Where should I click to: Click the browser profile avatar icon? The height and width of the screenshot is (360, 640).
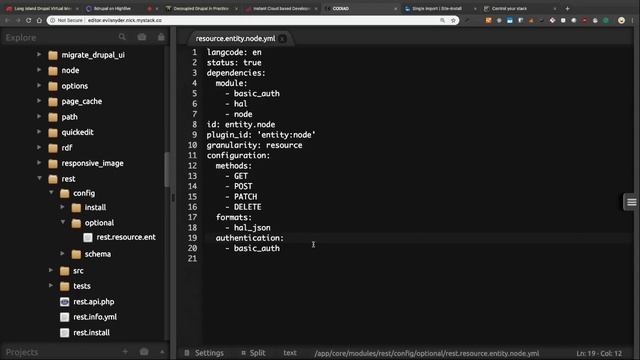(x=621, y=20)
